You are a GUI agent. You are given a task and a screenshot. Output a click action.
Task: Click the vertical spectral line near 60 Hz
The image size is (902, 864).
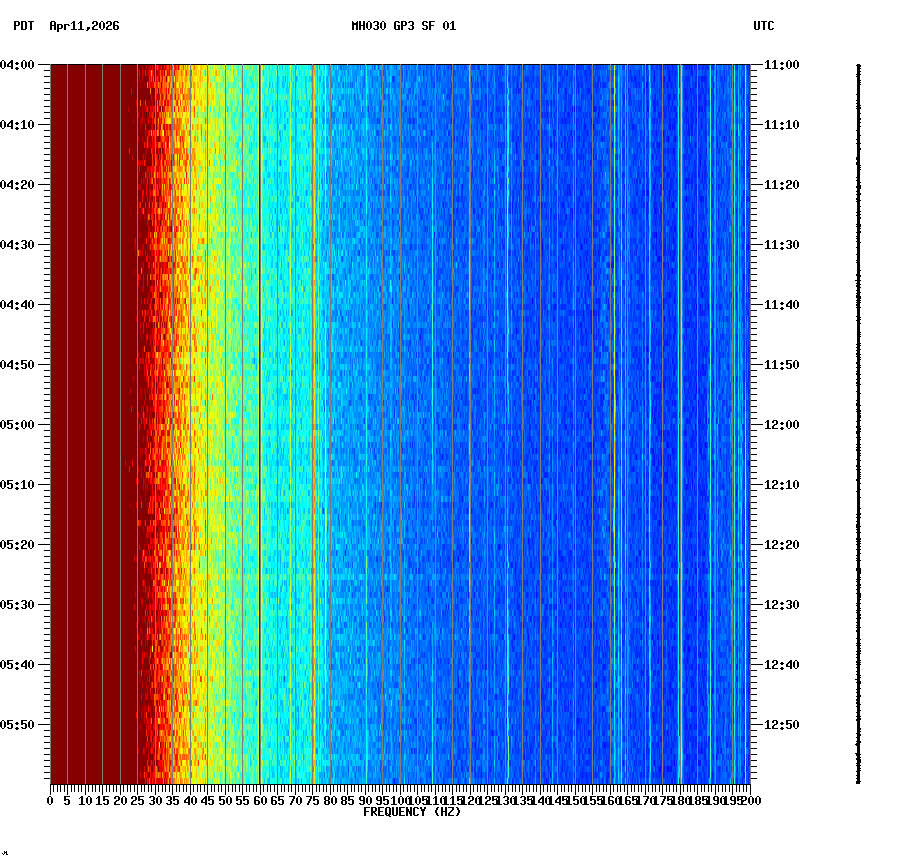pos(259,400)
